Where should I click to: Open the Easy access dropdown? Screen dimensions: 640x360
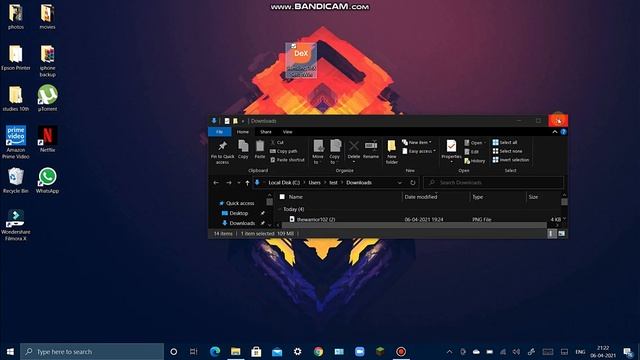[419, 151]
